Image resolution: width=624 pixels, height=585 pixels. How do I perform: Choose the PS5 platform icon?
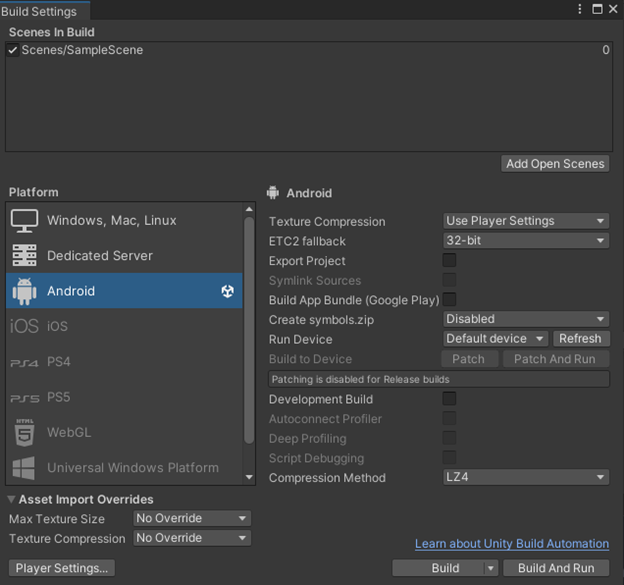[x=24, y=397]
